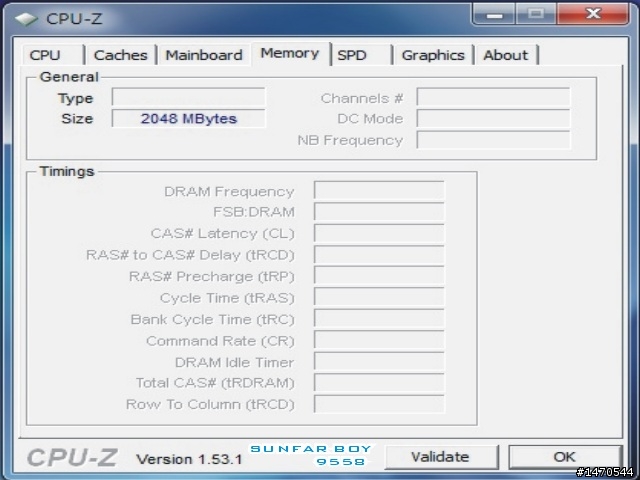
Task: Click the CPU-Z logo text at bottom
Action: coord(72,458)
